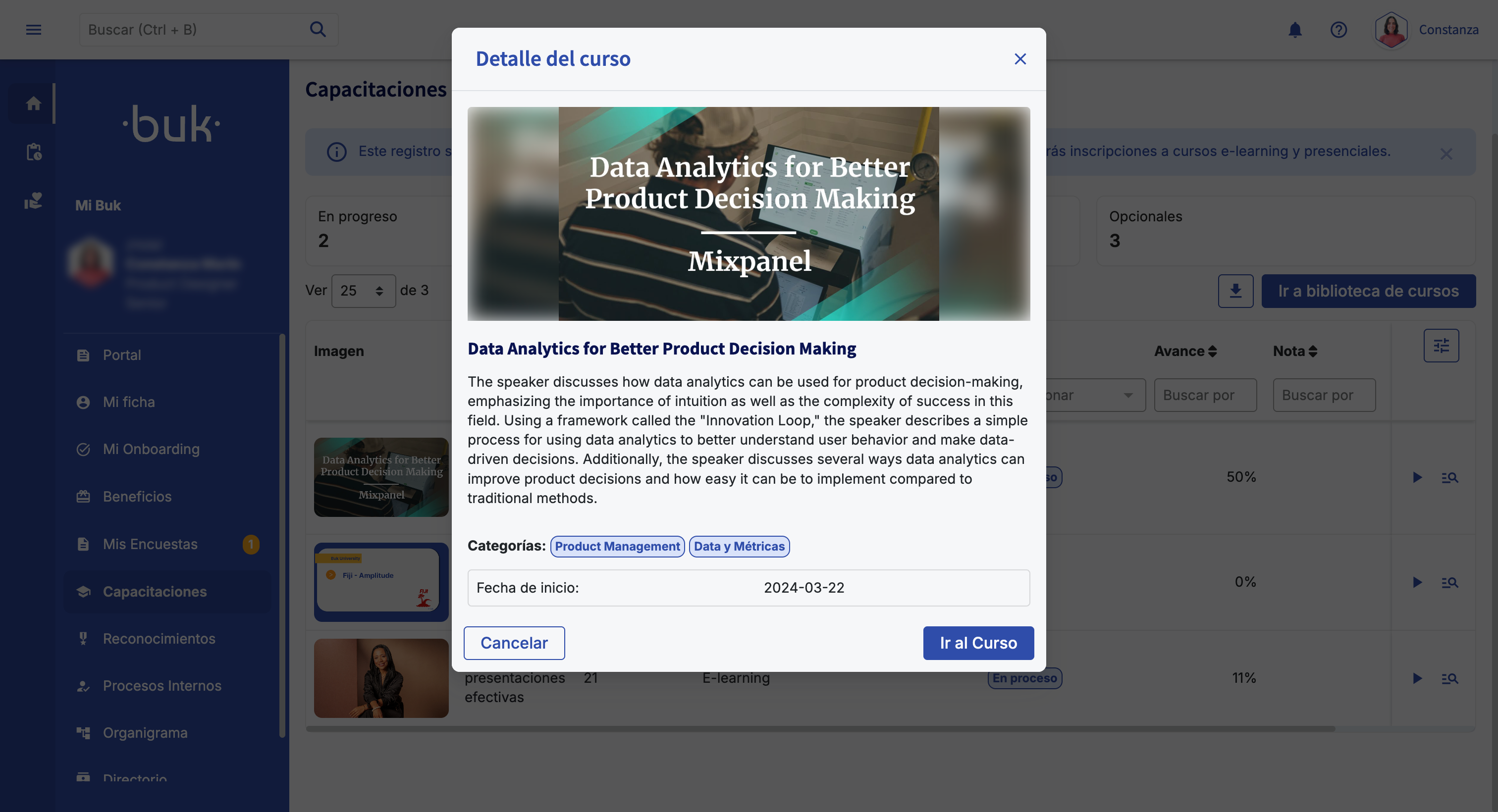The width and height of the screenshot is (1498, 812).
Task: Click the Ir al Curso button
Action: (x=978, y=643)
